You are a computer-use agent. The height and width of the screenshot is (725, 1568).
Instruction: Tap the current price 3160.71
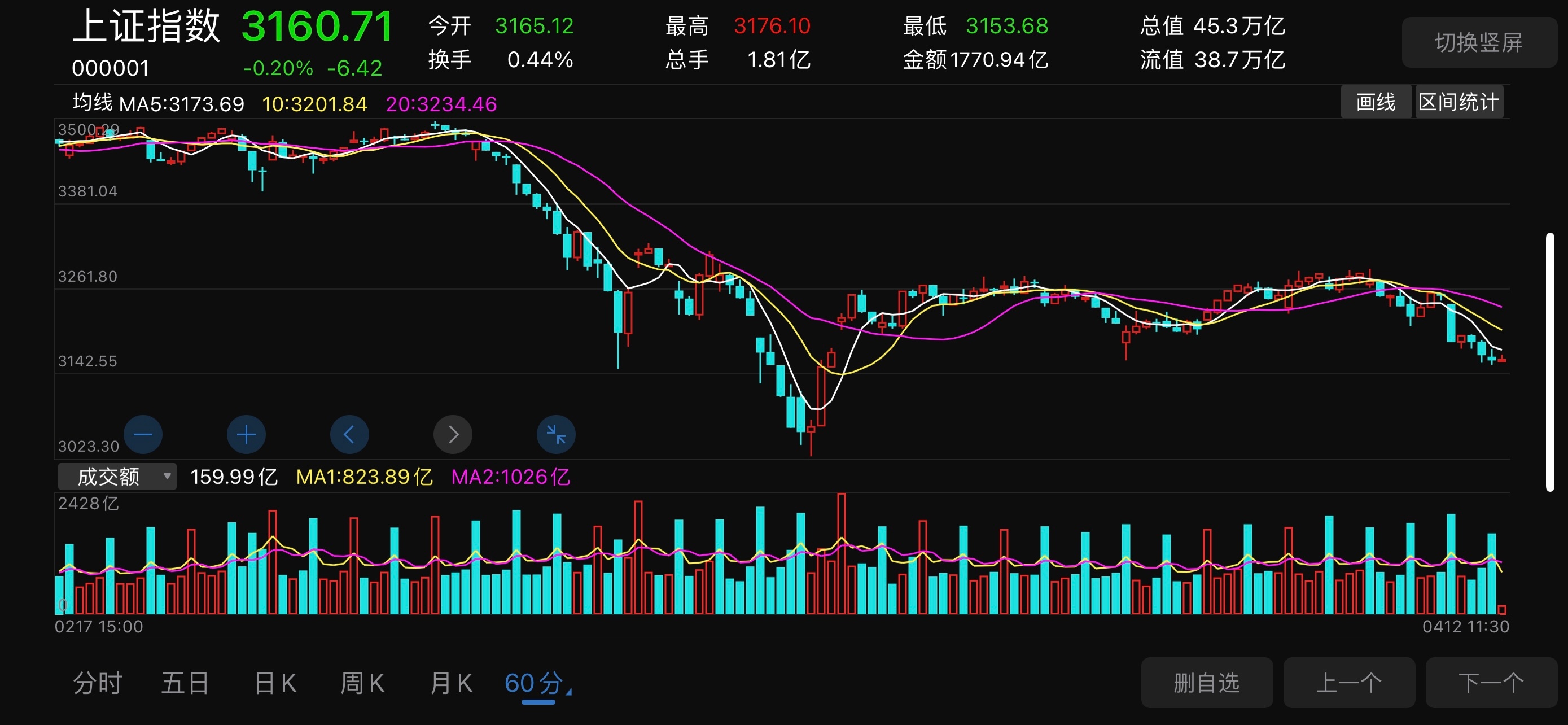317,26
